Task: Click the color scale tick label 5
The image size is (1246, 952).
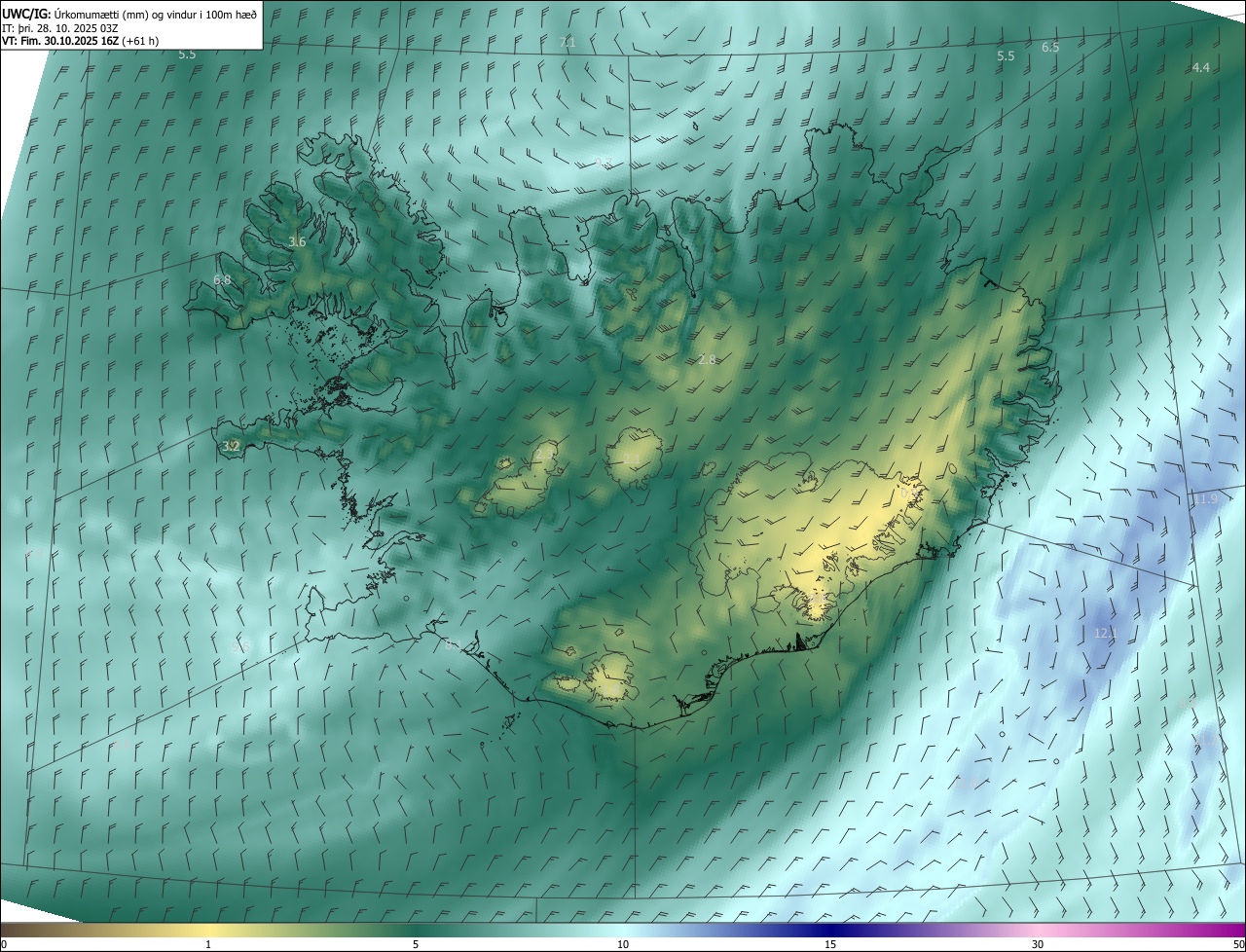Action: tap(416, 944)
